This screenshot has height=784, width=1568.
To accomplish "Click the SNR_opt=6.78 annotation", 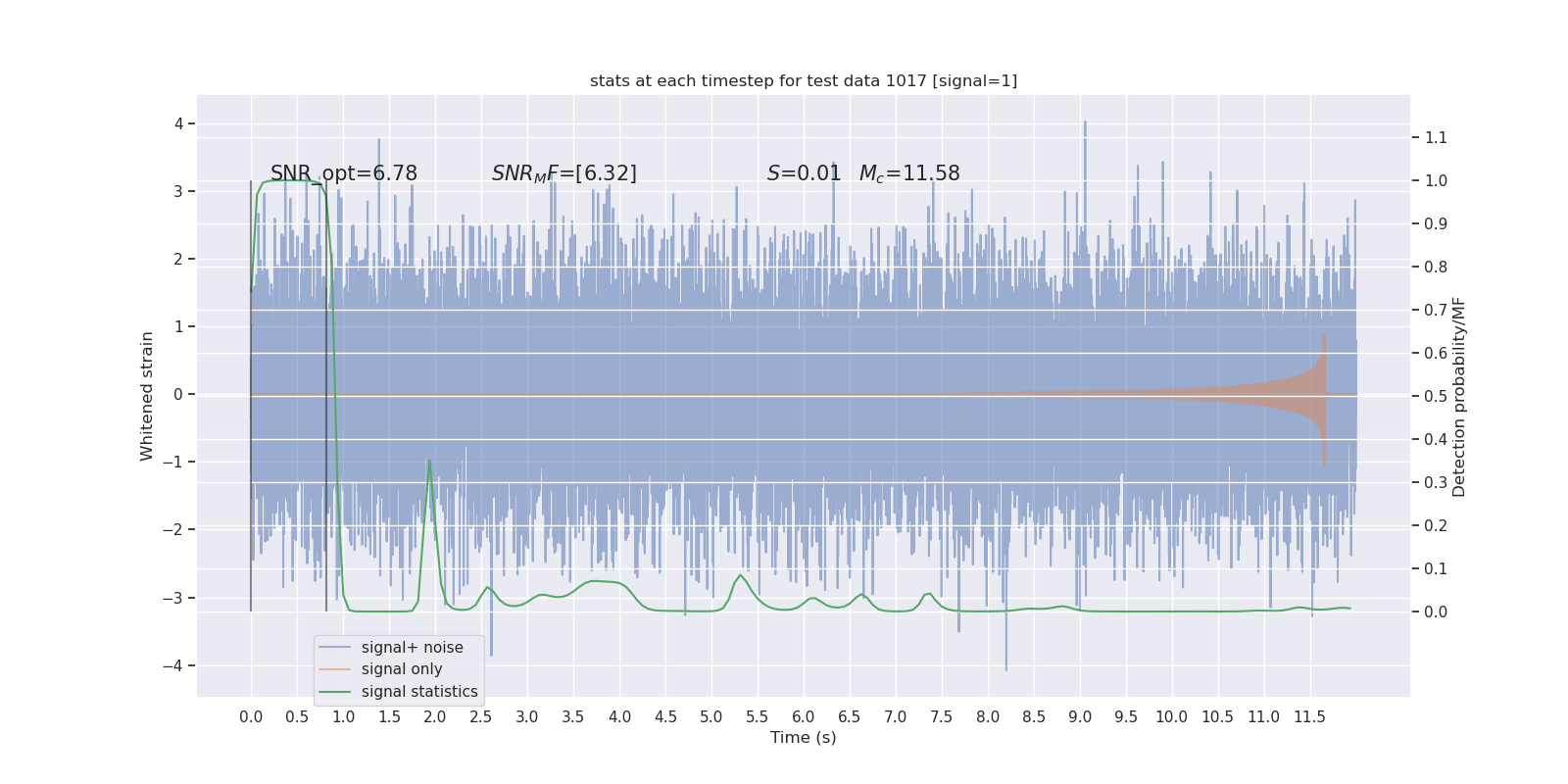I will [344, 173].
